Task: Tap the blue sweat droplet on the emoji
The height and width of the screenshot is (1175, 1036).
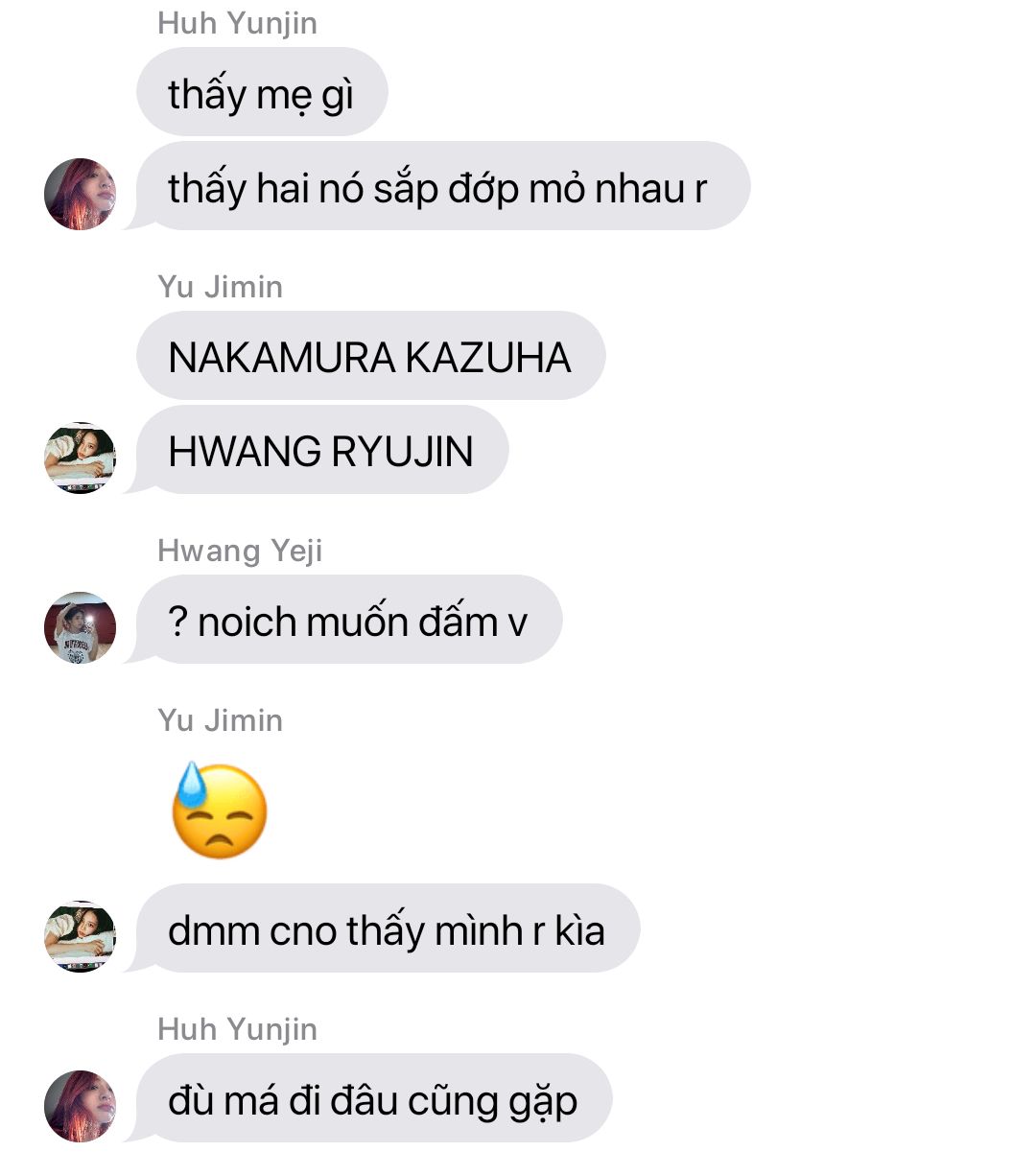Action: 190,785
